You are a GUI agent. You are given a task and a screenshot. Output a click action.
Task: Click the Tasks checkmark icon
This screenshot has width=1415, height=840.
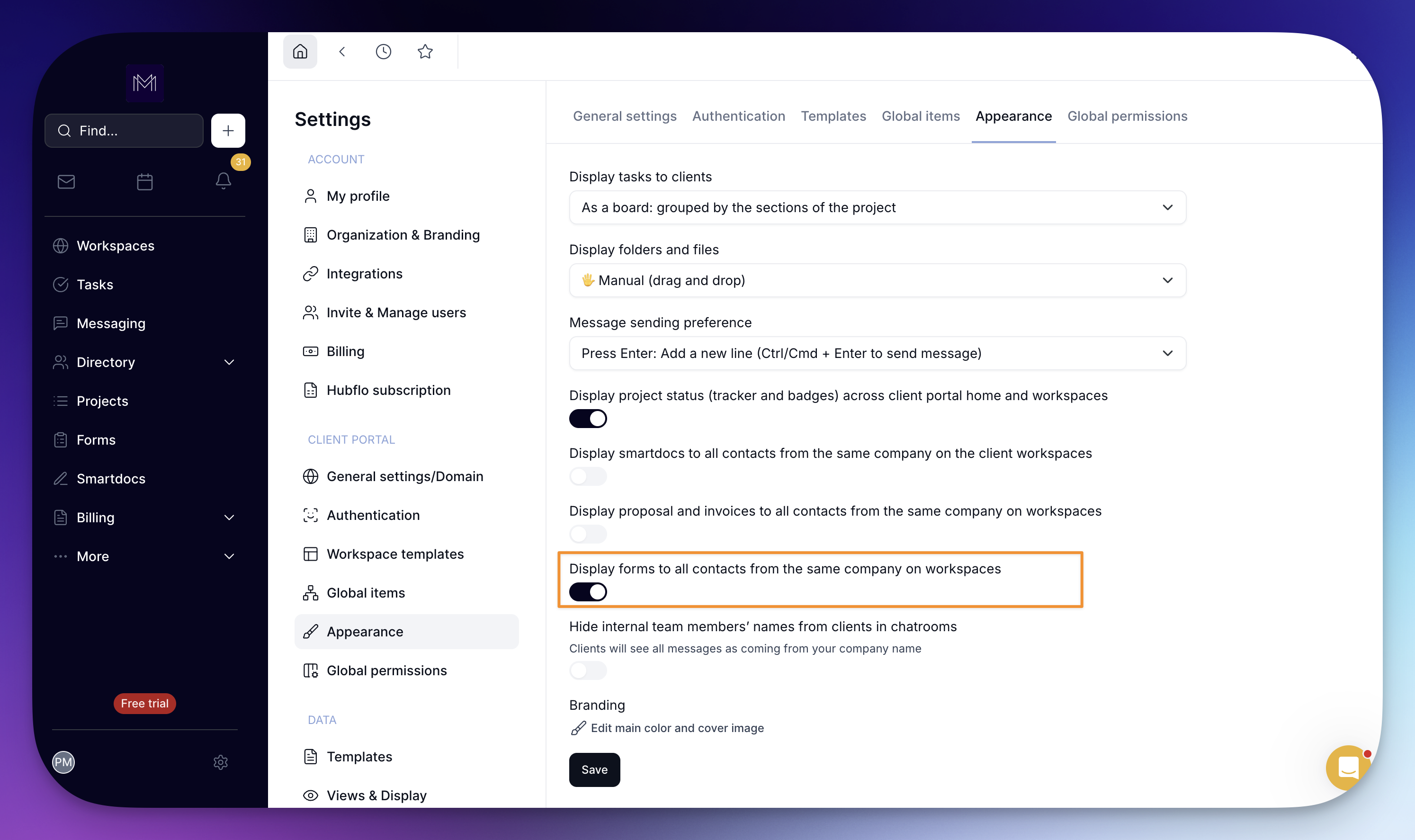coord(61,285)
